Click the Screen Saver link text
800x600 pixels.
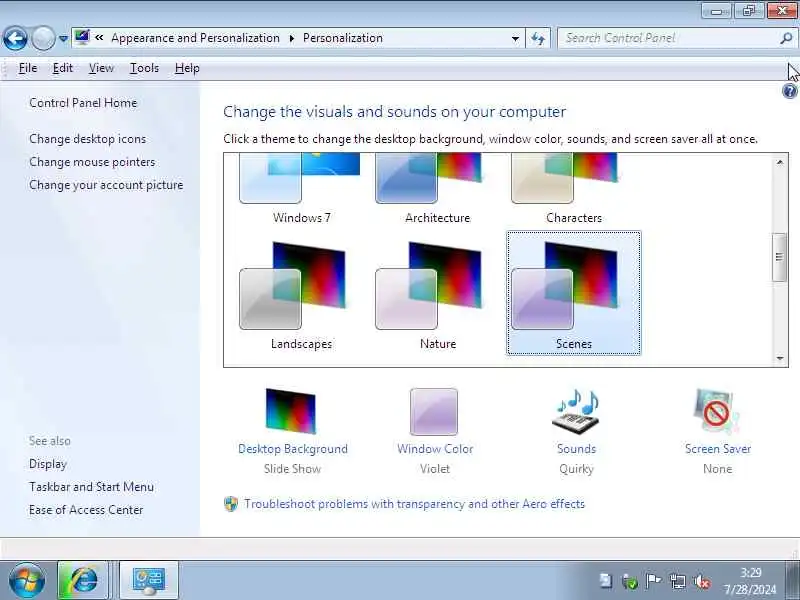pyautogui.click(x=718, y=449)
